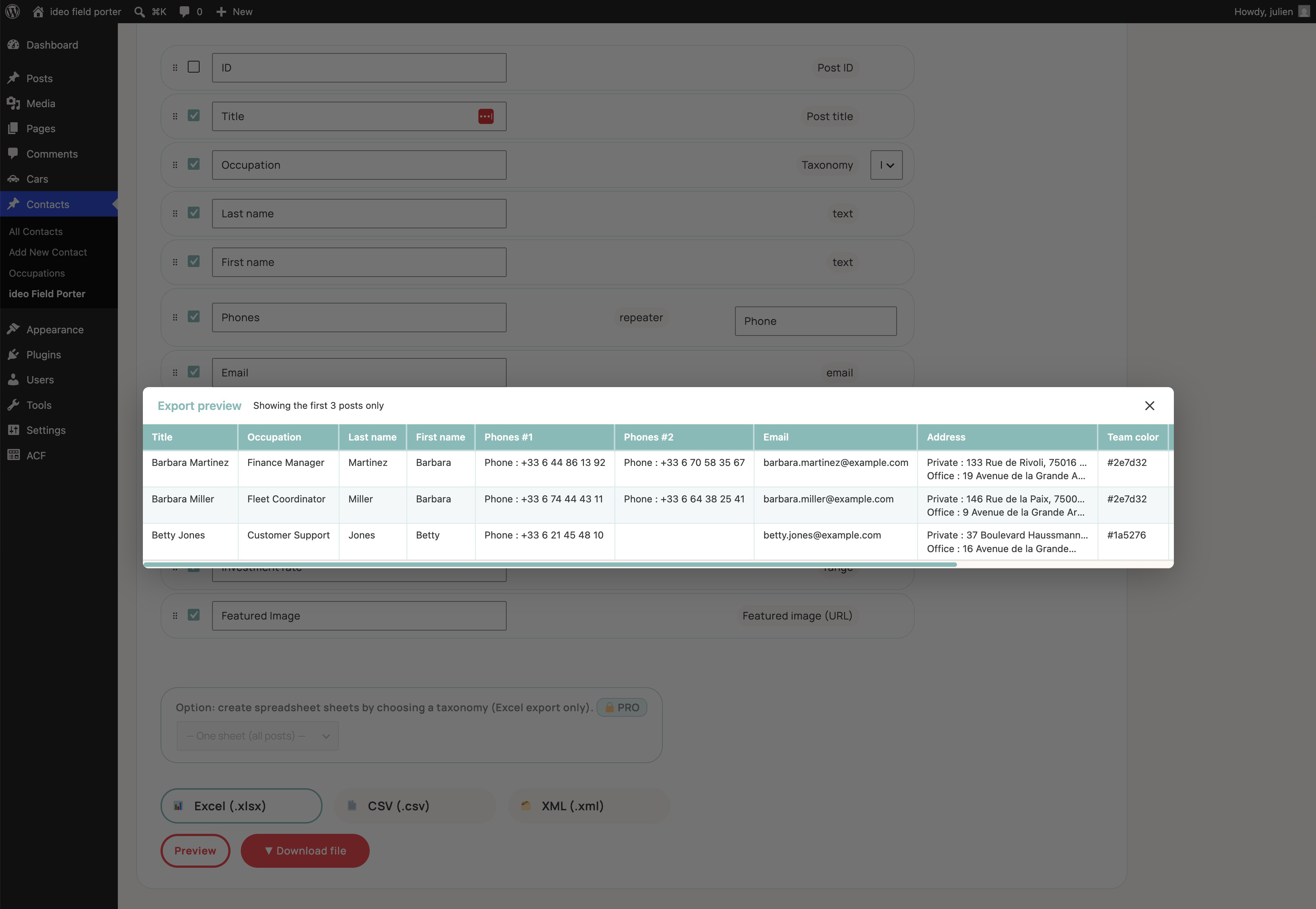This screenshot has width=1316, height=909.
Task: Click the Team color column header
Action: [x=1133, y=437]
